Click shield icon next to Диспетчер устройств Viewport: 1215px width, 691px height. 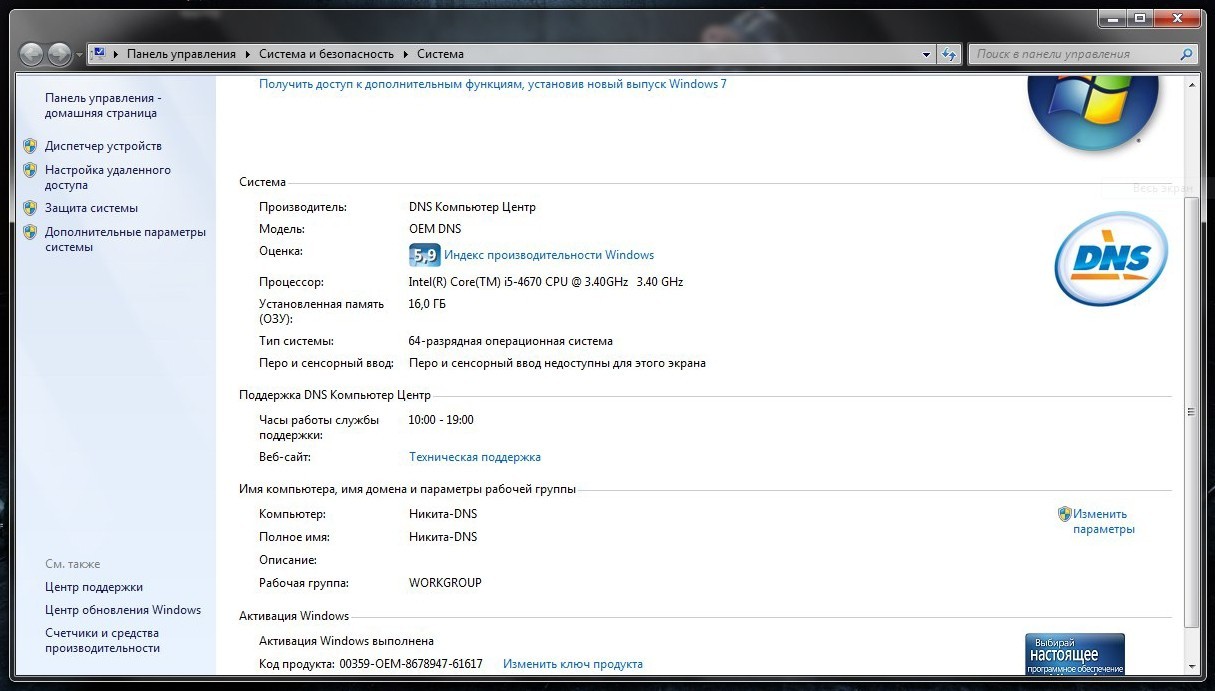tap(30, 146)
